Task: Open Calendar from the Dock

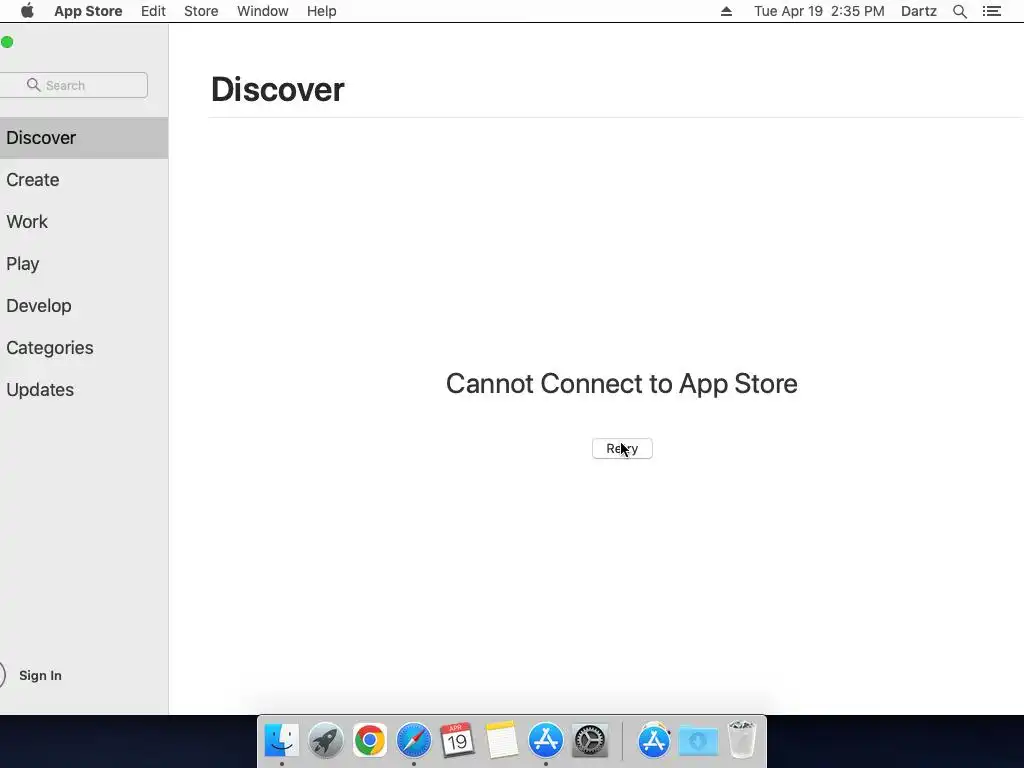Action: (x=457, y=741)
